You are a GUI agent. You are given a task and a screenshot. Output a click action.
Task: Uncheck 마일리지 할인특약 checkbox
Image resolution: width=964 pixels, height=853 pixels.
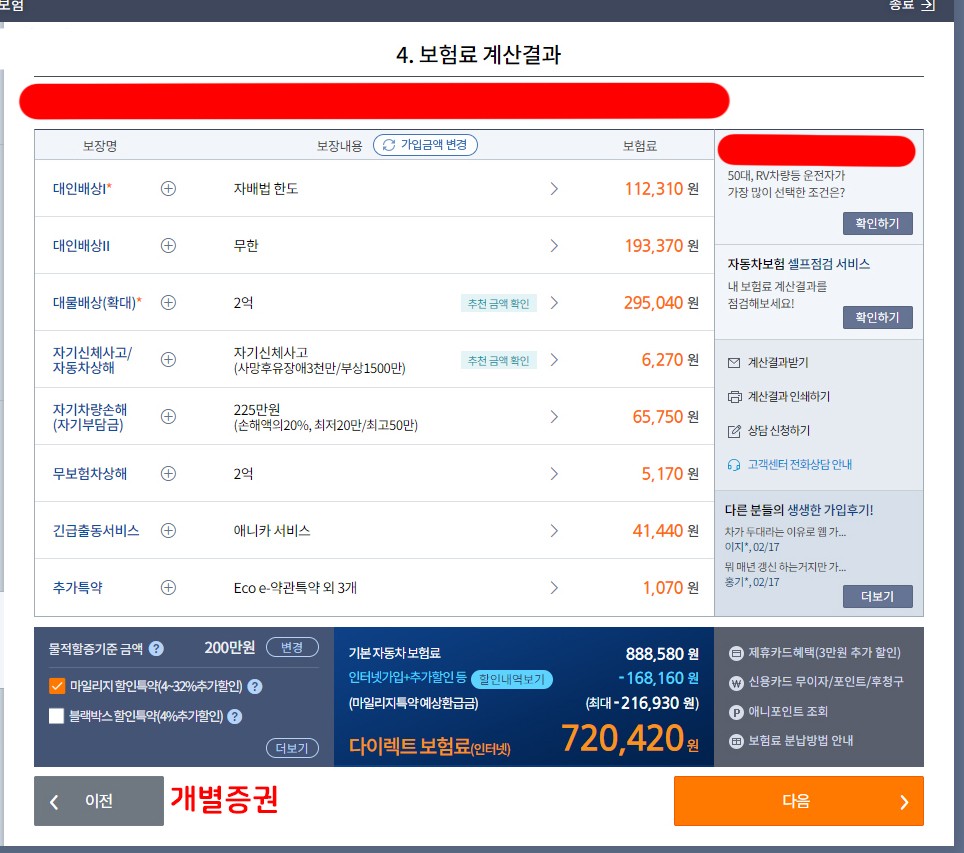(x=57, y=686)
